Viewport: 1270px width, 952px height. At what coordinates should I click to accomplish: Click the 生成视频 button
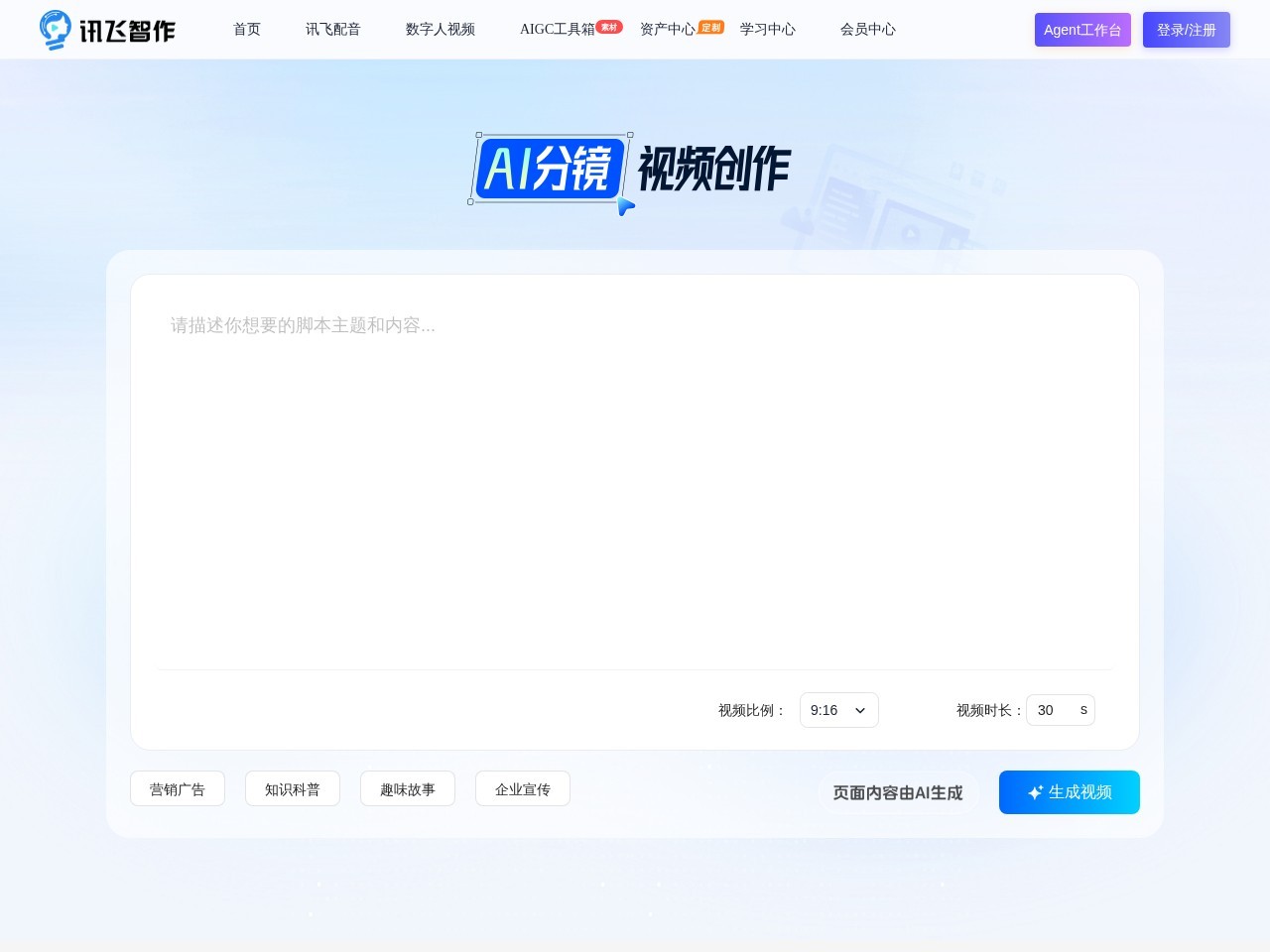coord(1070,792)
